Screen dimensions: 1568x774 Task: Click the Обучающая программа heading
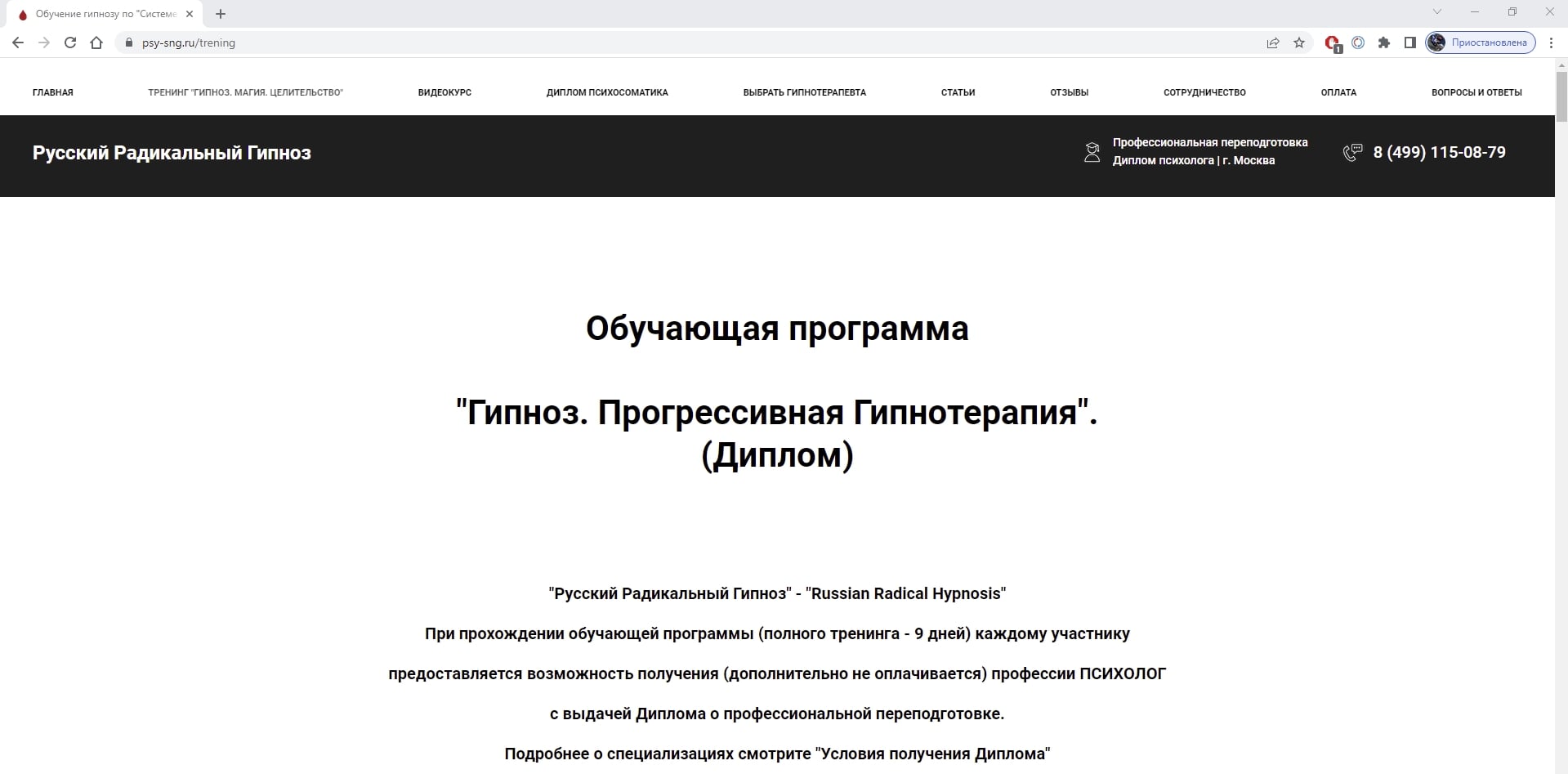click(777, 329)
